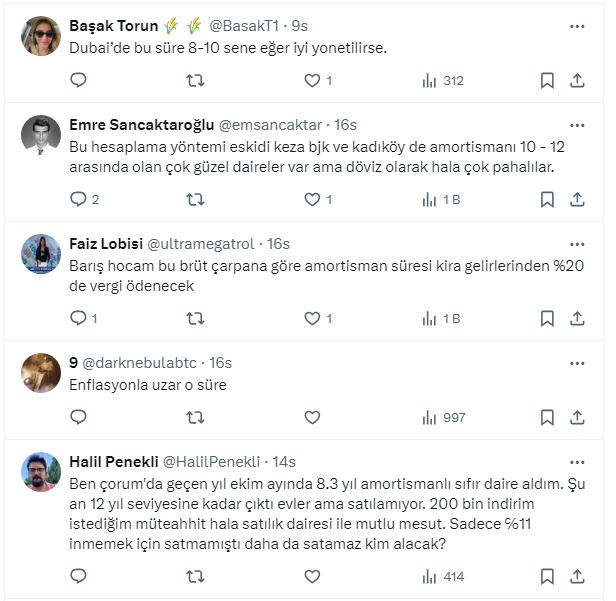Open Başak Torun's profile picture
This screenshot has height=601, width=616.
tap(41, 36)
